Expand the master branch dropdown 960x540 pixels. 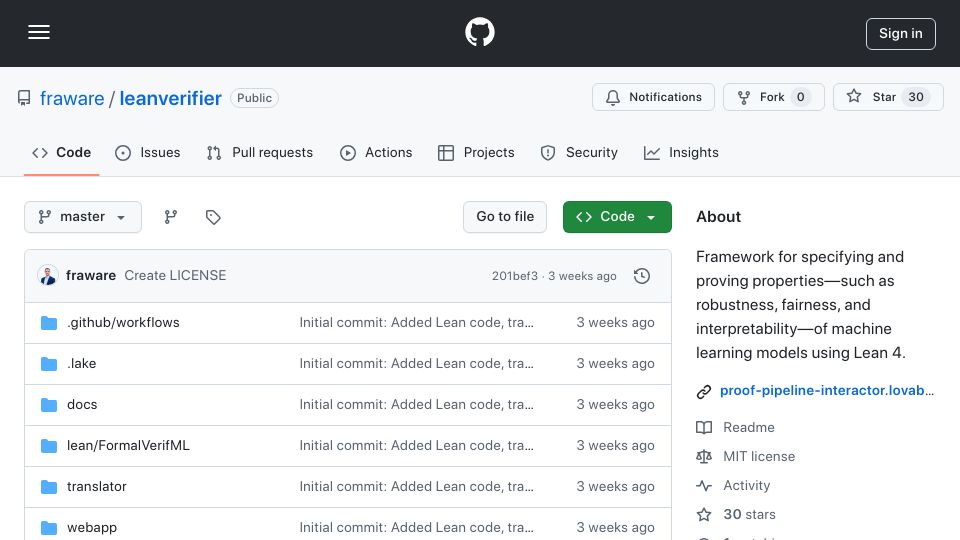[x=83, y=217]
